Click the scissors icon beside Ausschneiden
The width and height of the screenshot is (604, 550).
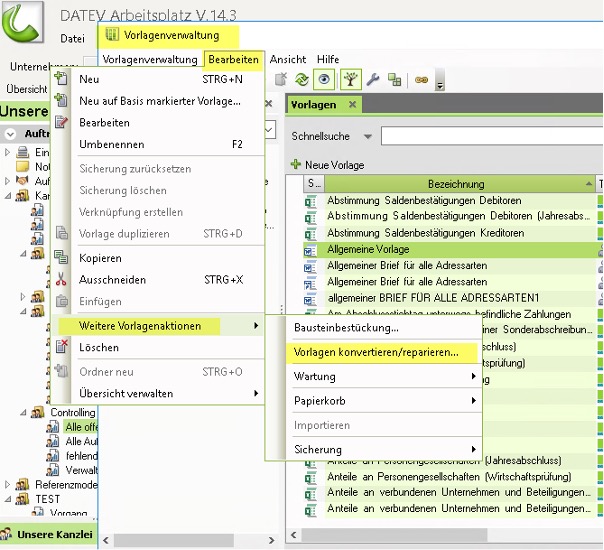click(x=61, y=280)
